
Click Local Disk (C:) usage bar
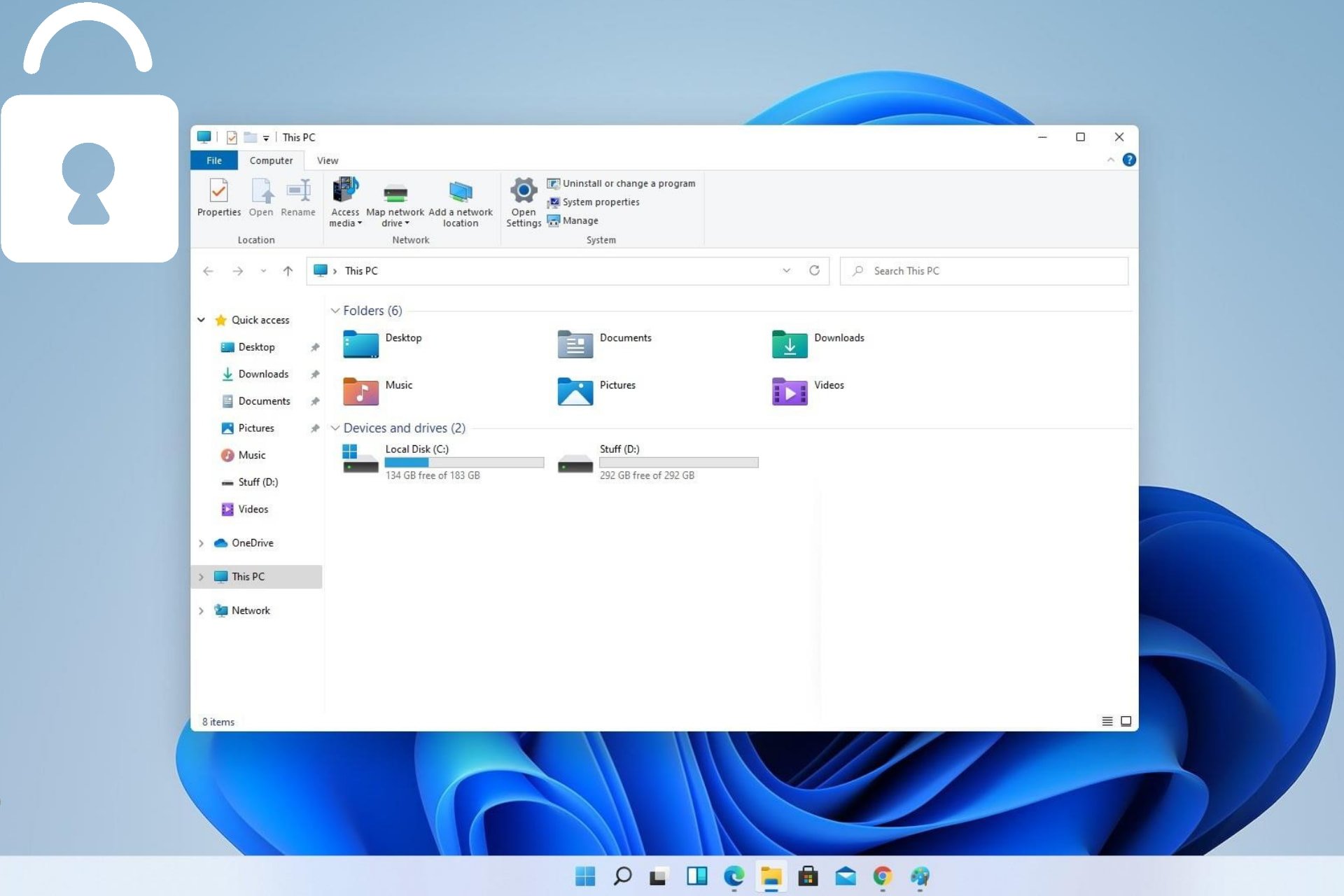(464, 463)
